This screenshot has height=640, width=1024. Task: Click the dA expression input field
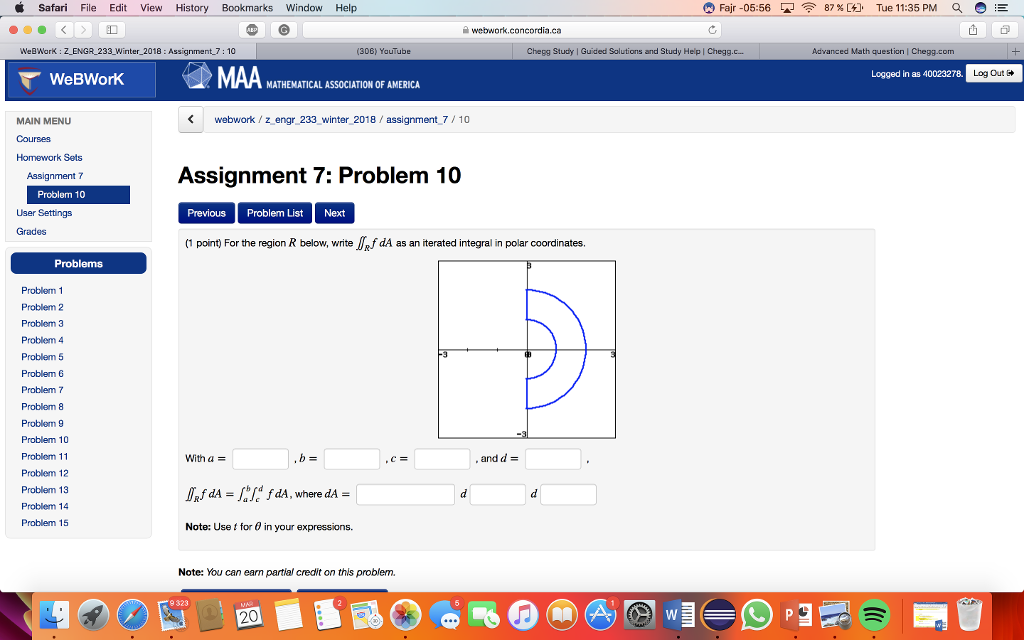coord(405,494)
